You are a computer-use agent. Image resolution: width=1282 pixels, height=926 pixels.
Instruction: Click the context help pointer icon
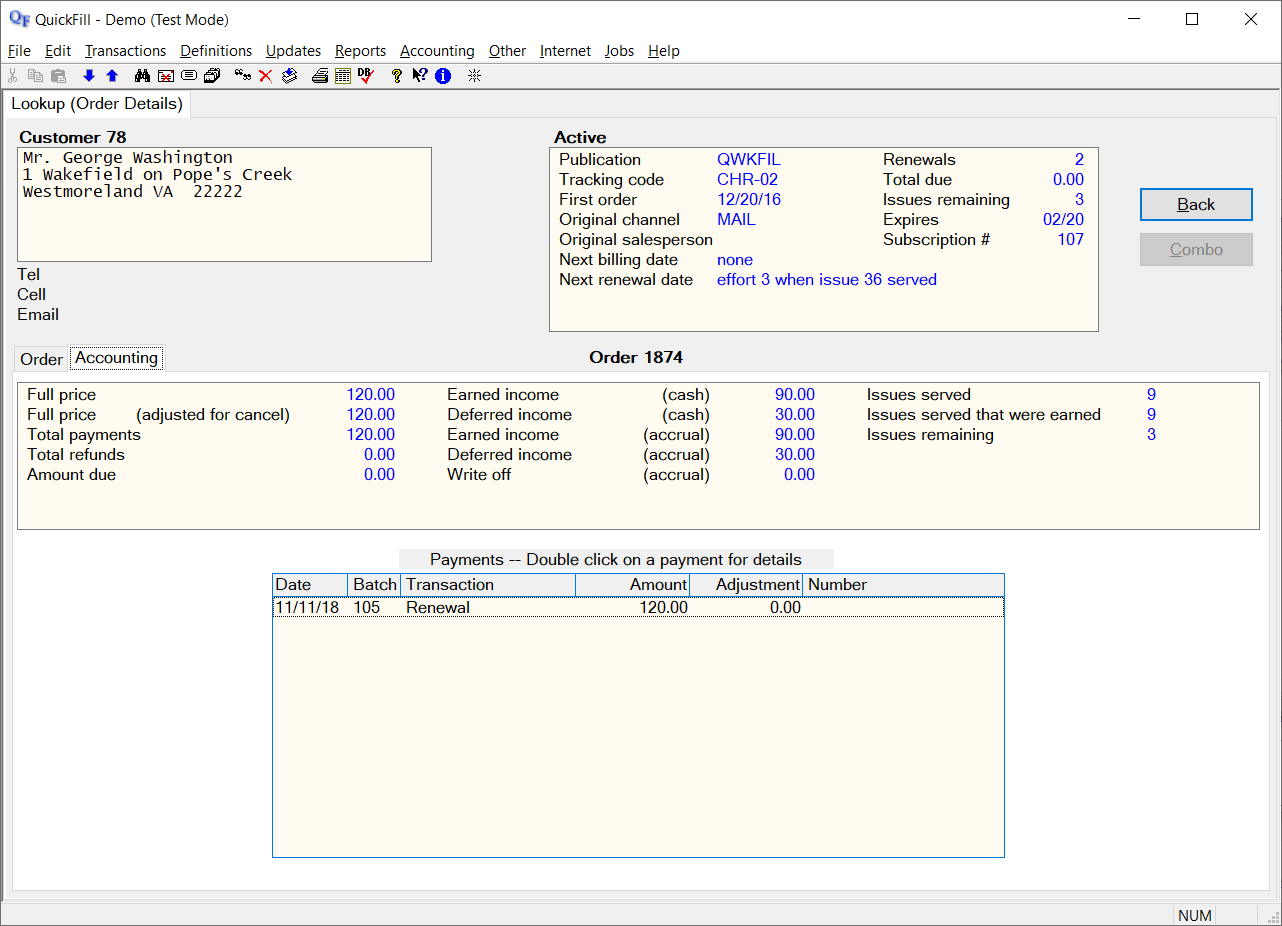tap(420, 76)
